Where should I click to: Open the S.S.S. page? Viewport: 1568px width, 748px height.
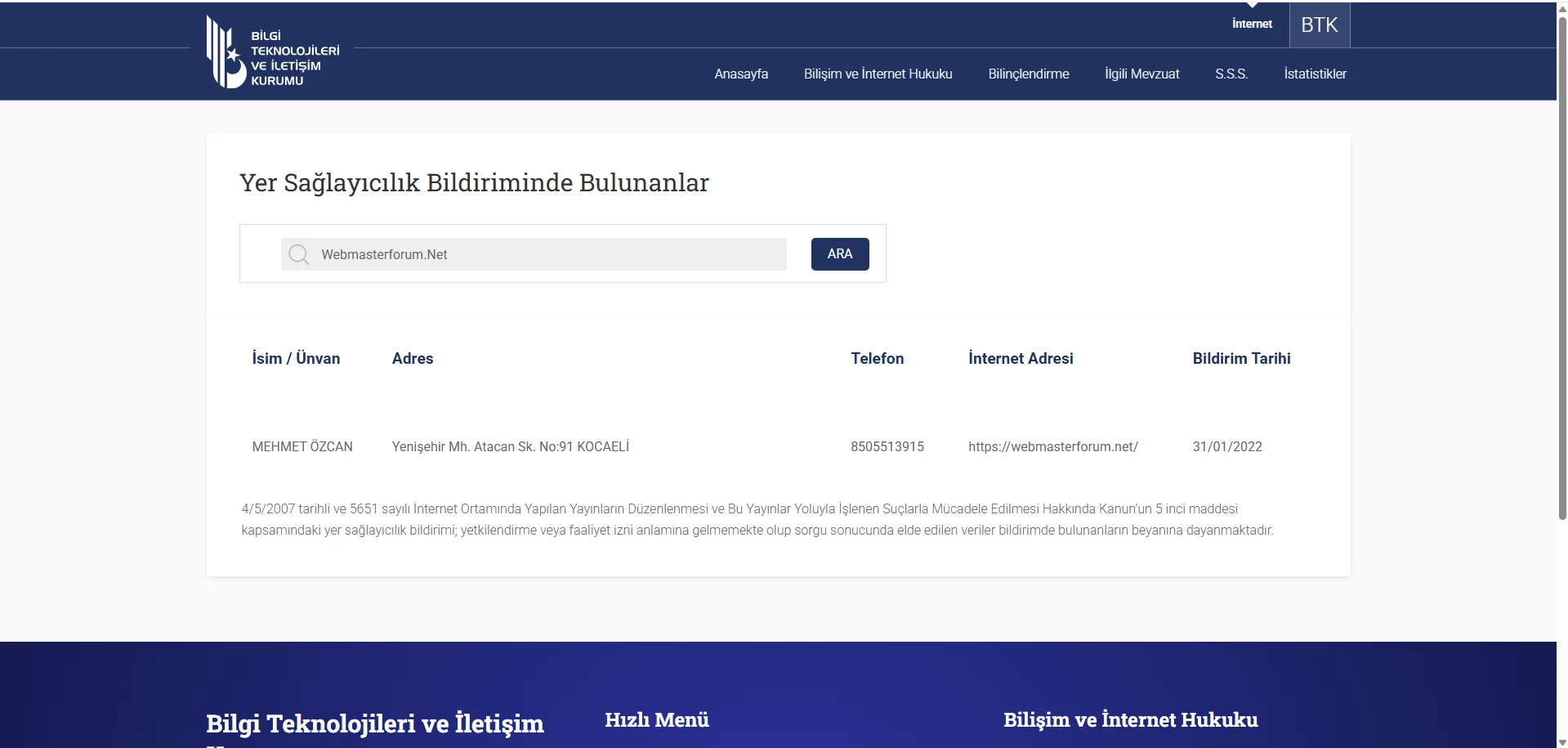[x=1231, y=74]
